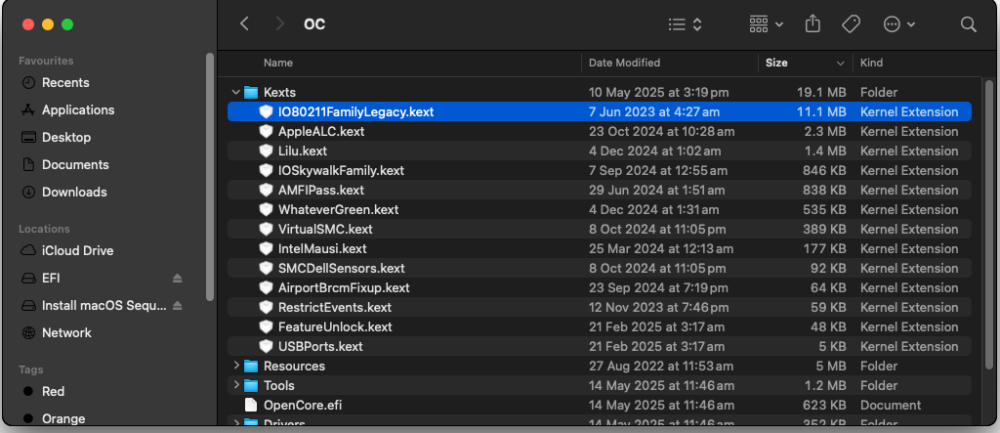
Task: Sort by the Kind column header
Action: click(x=871, y=62)
